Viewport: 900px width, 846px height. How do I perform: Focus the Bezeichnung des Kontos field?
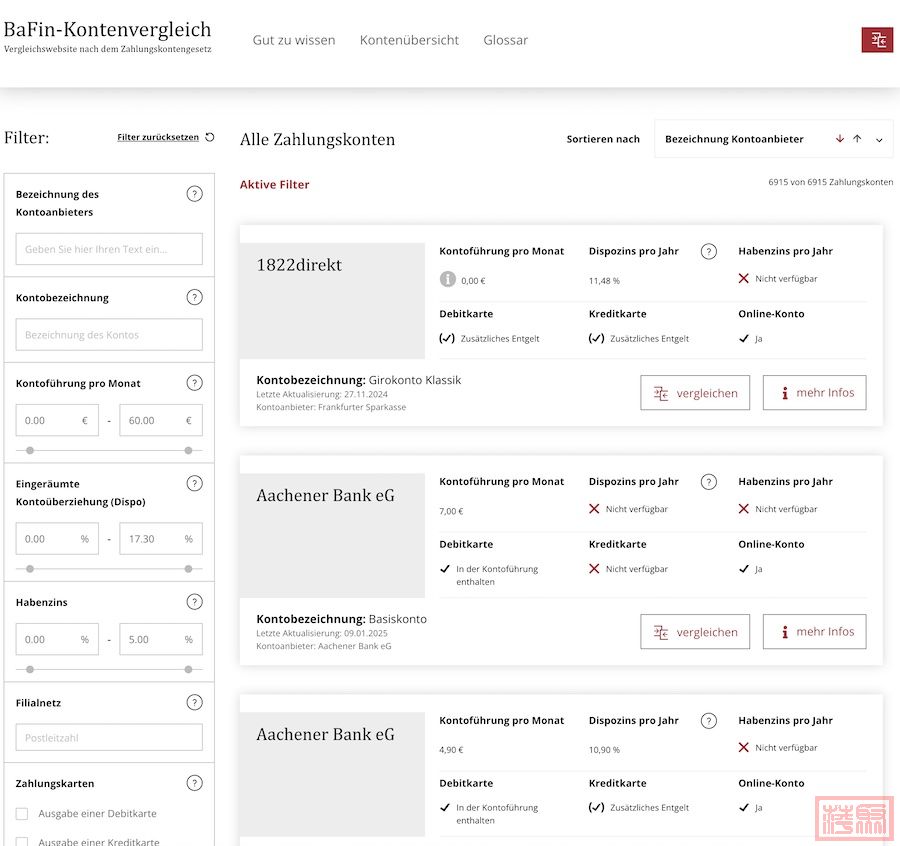(x=109, y=335)
